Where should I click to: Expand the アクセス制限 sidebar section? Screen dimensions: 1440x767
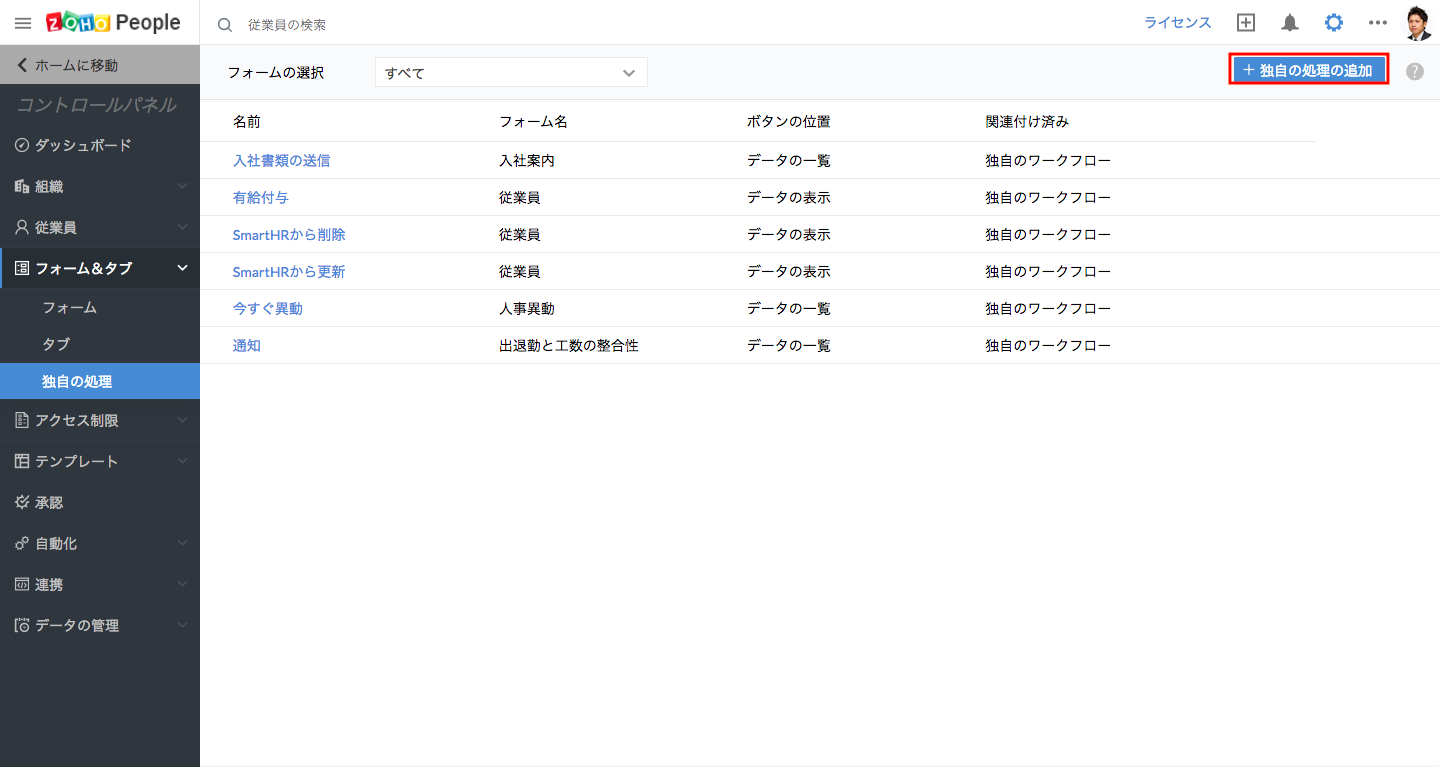[100, 421]
